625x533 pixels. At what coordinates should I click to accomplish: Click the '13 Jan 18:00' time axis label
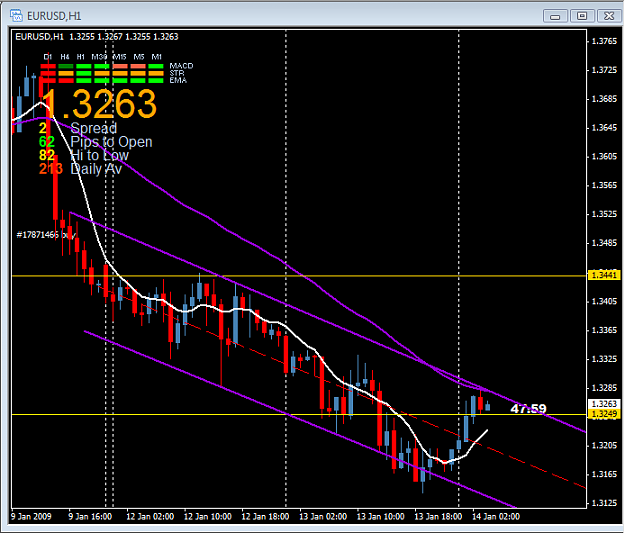[438, 517]
